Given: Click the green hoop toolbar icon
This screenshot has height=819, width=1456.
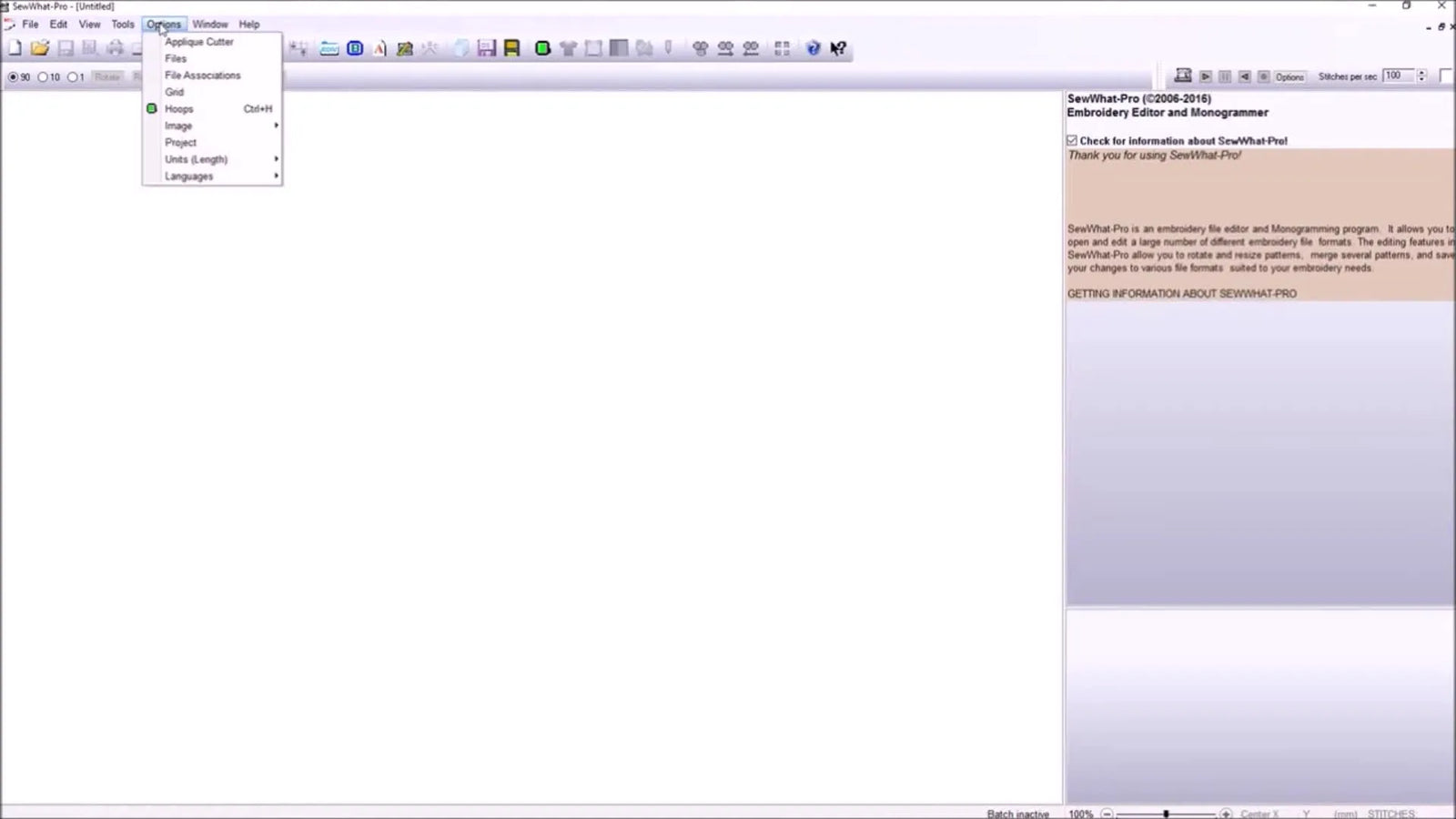Looking at the screenshot, I should point(542,48).
